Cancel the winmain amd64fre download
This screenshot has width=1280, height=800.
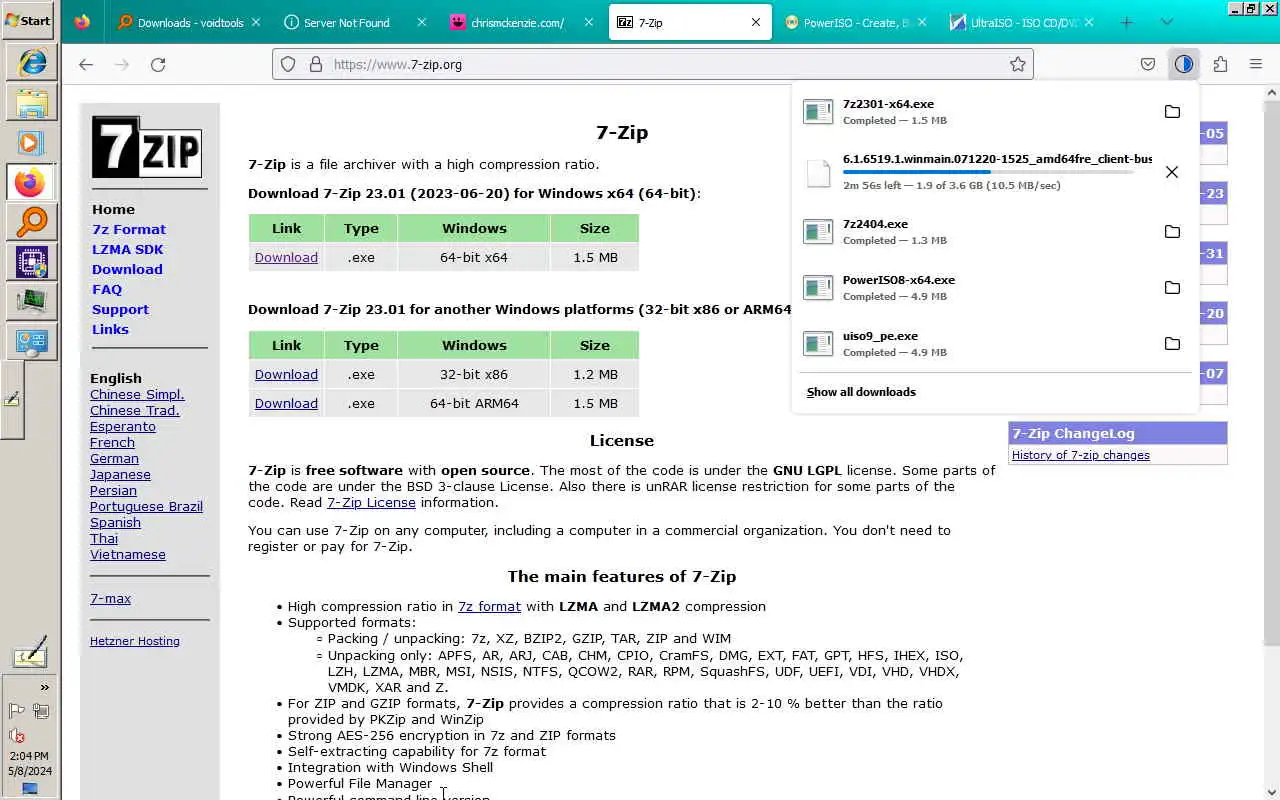click(1172, 172)
